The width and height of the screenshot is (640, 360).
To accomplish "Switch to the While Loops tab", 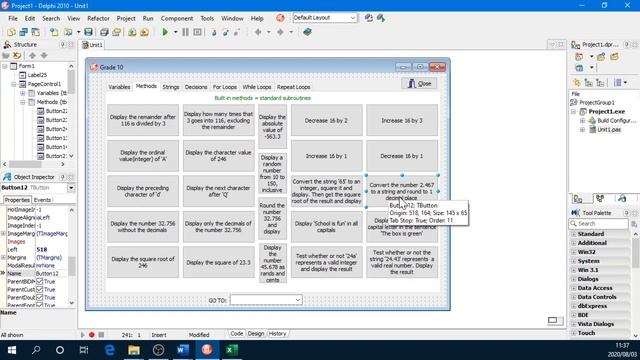I will pos(257,87).
